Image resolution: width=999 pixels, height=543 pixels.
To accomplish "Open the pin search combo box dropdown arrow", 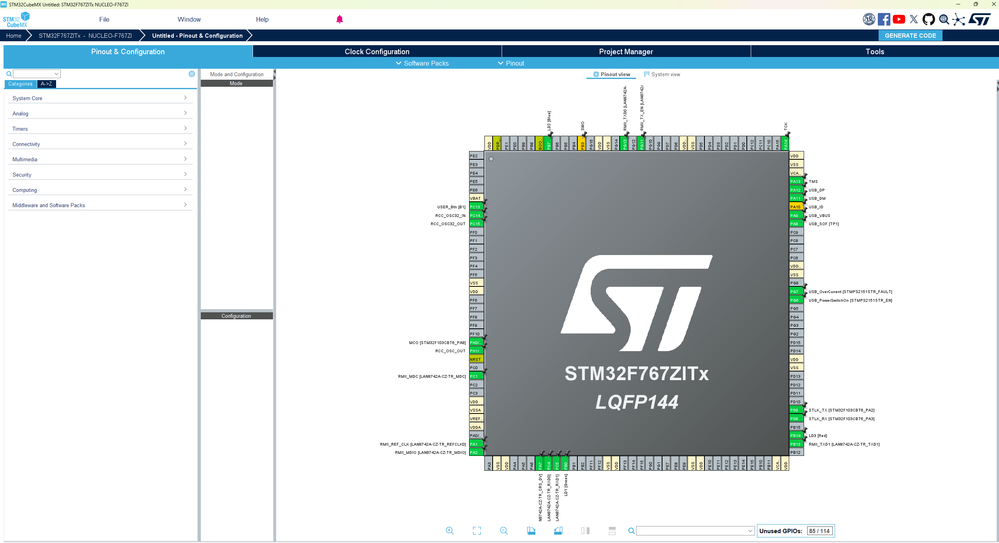I will (750, 531).
